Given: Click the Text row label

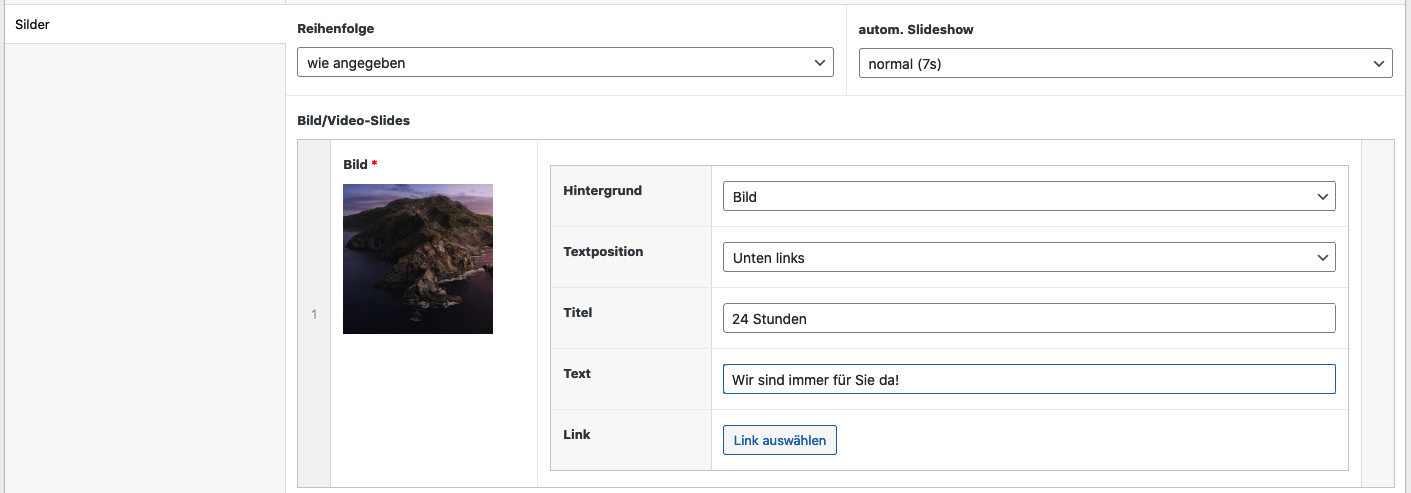Looking at the screenshot, I should 577,374.
